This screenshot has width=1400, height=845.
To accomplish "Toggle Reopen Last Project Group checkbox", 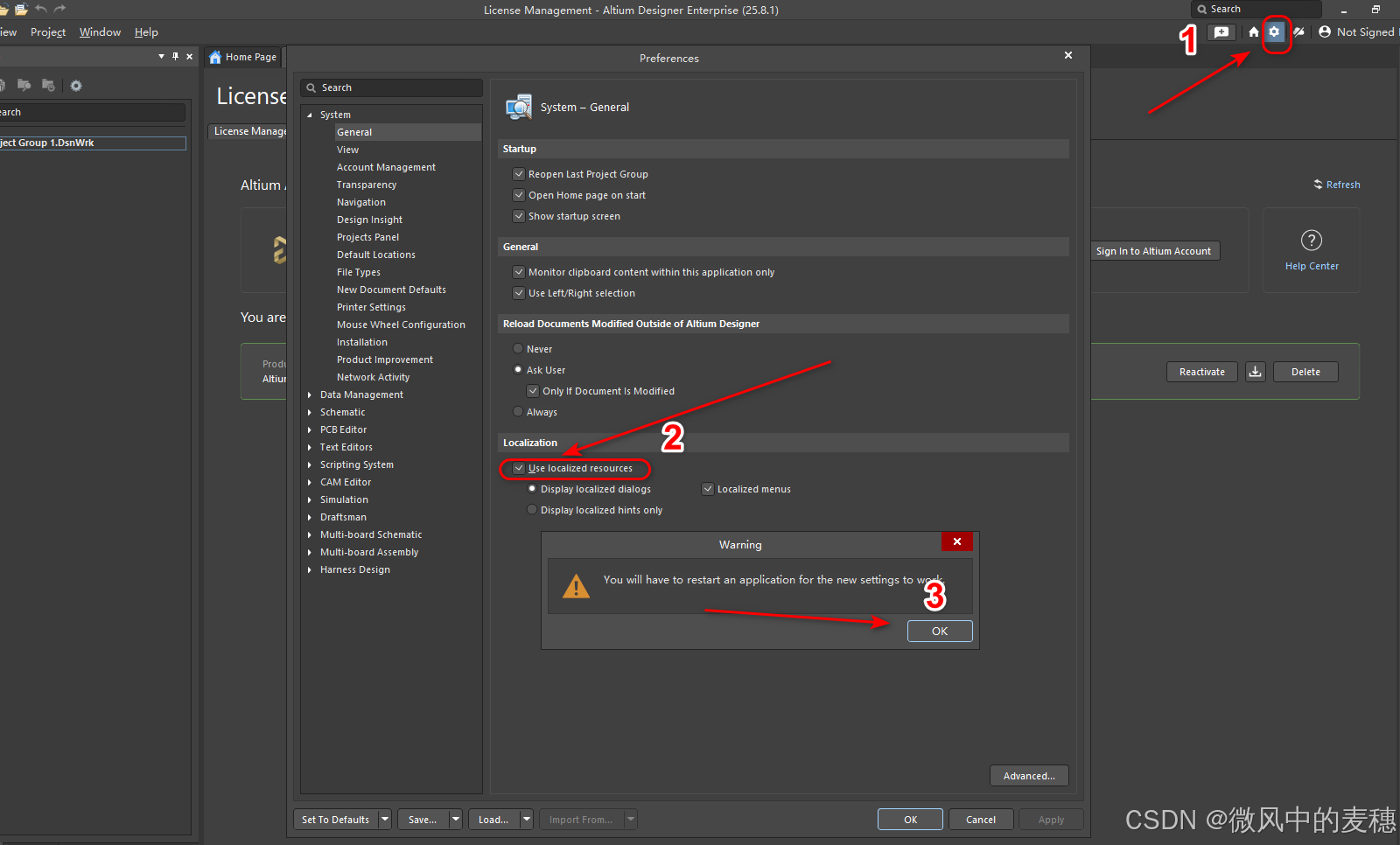I will pyautogui.click(x=519, y=174).
